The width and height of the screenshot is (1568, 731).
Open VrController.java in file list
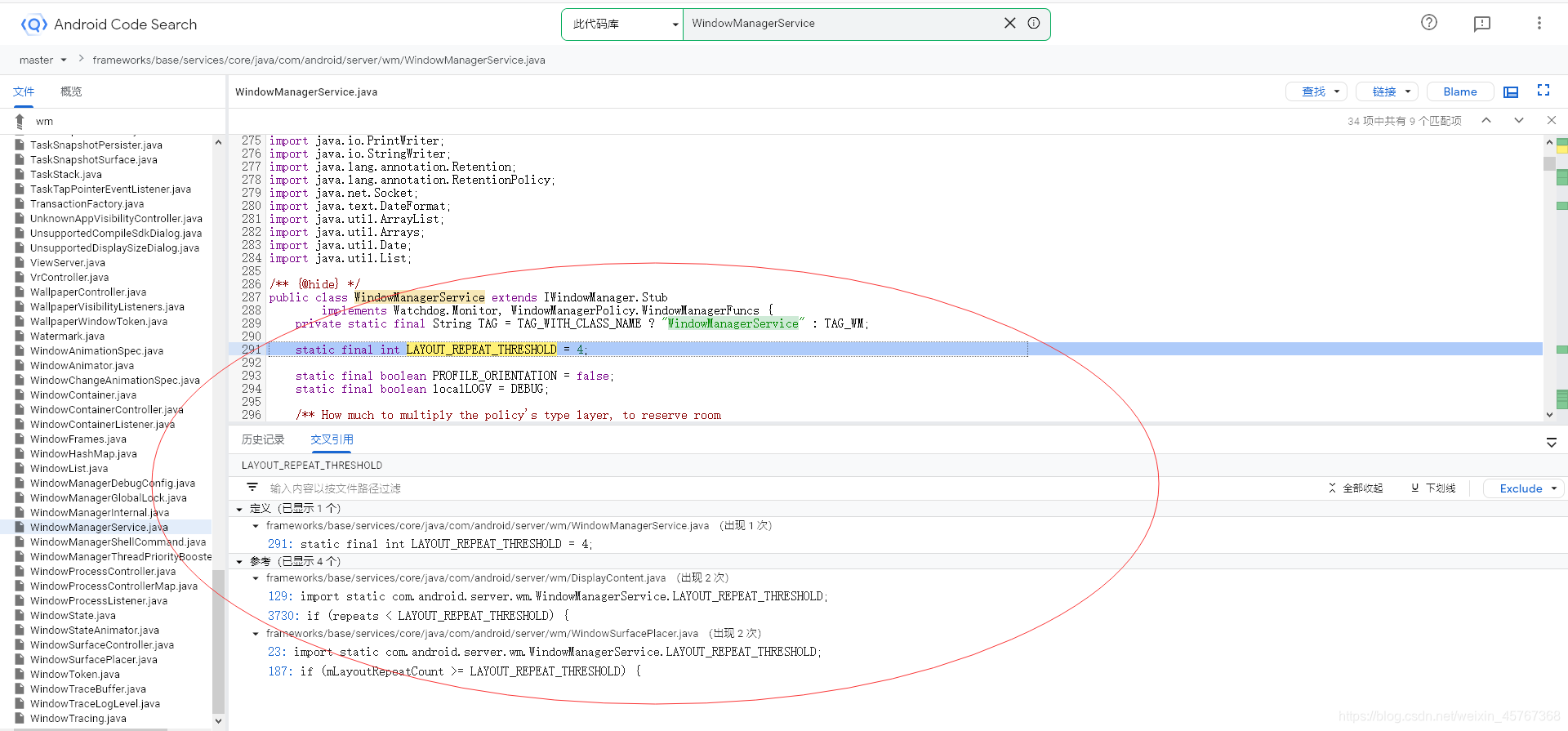tap(69, 278)
